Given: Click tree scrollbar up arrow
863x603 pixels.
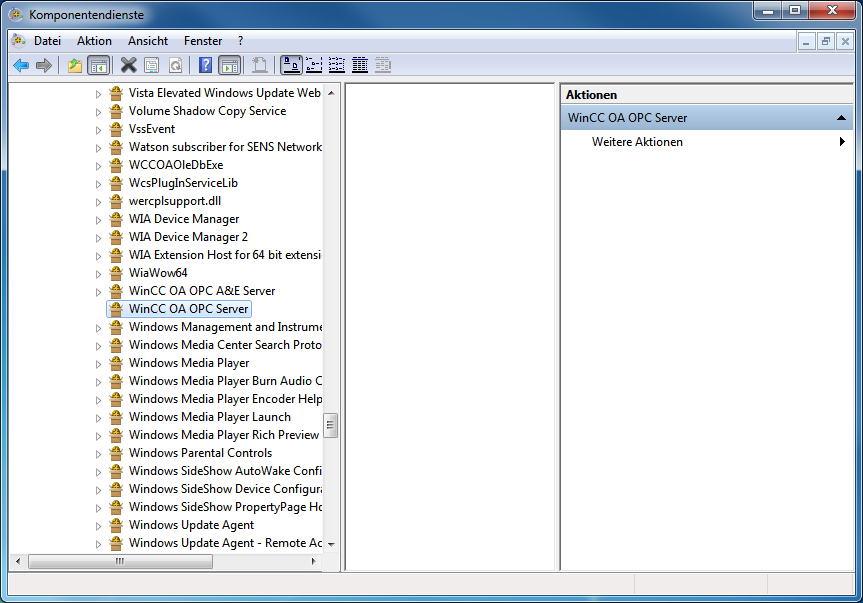Looking at the screenshot, I should pos(331,93).
